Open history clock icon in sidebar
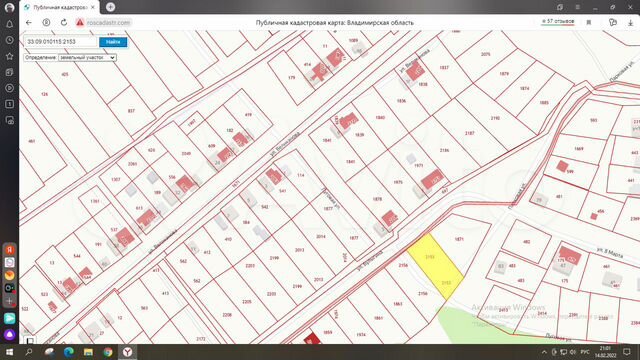 tap(9, 40)
